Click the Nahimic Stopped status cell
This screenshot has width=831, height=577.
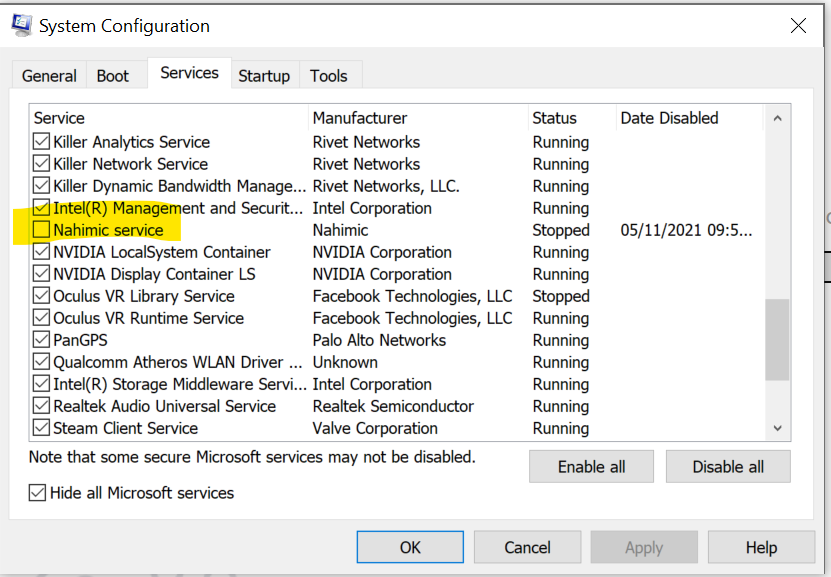click(561, 230)
